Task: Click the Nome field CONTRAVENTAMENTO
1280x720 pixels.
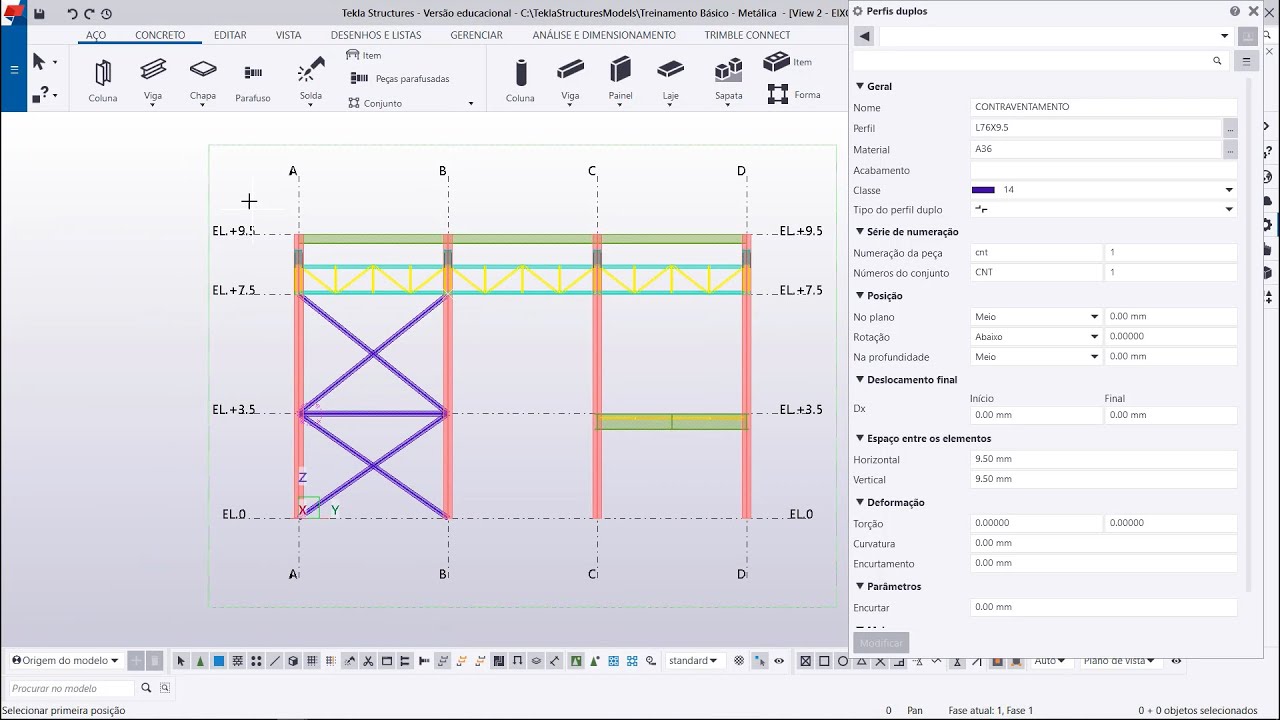Action: [1104, 107]
